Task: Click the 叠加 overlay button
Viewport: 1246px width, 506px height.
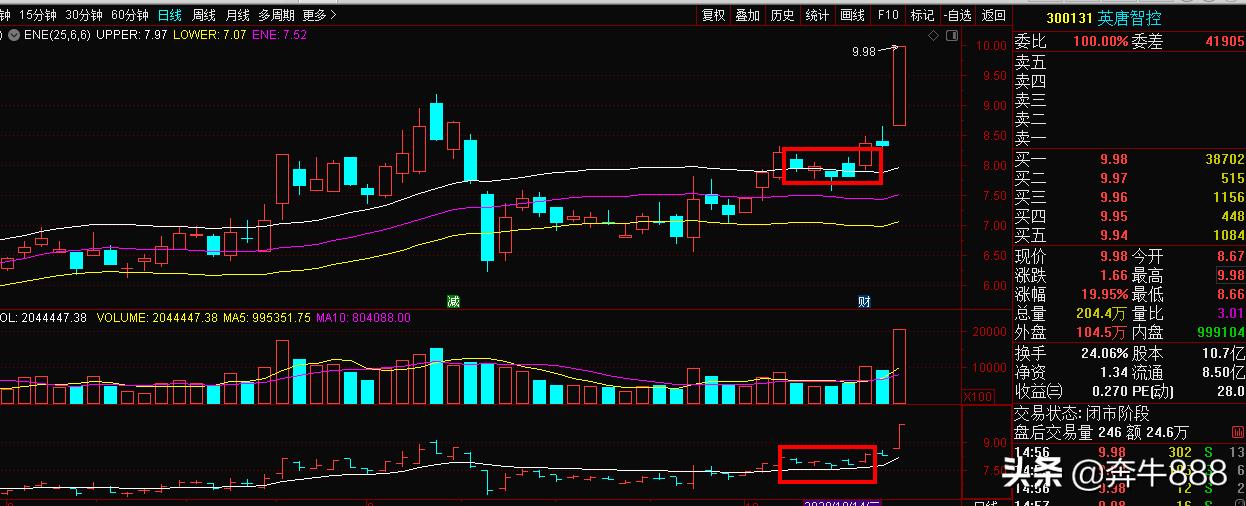Action: tap(748, 15)
